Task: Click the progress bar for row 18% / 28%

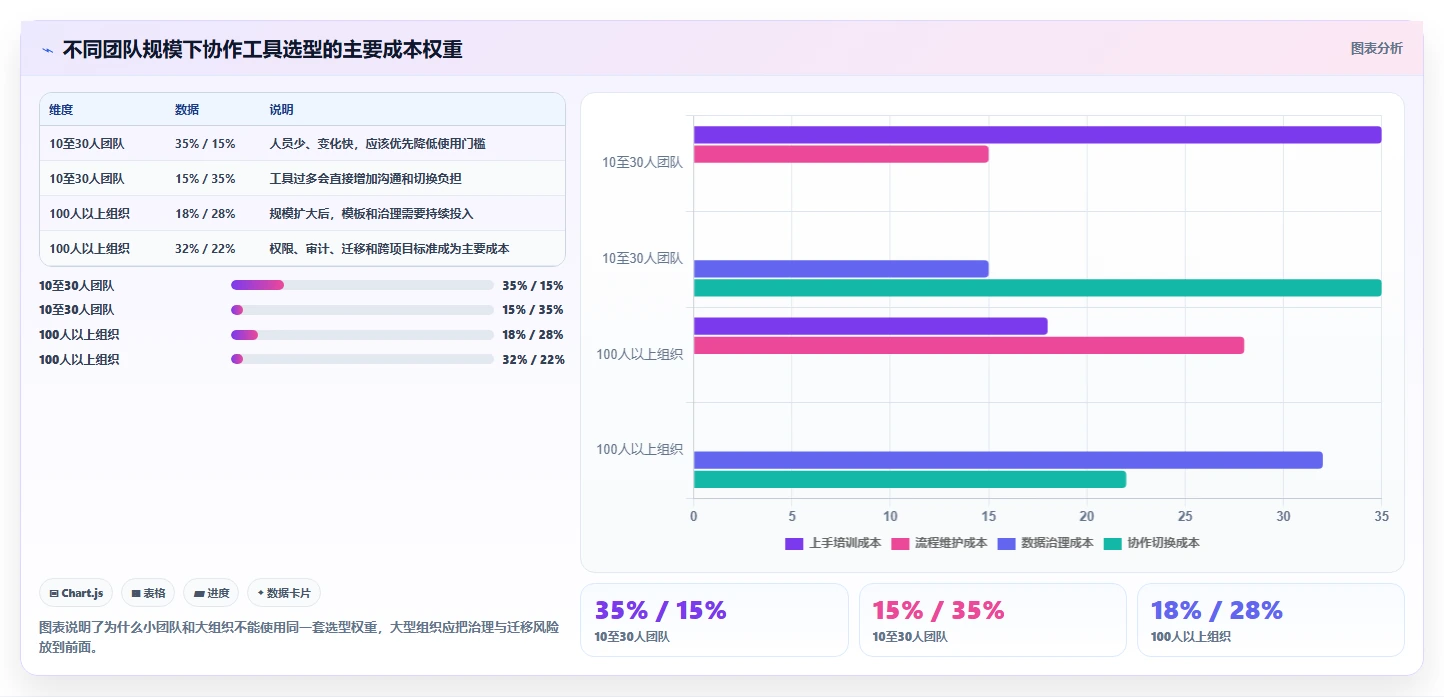Action: (x=362, y=334)
